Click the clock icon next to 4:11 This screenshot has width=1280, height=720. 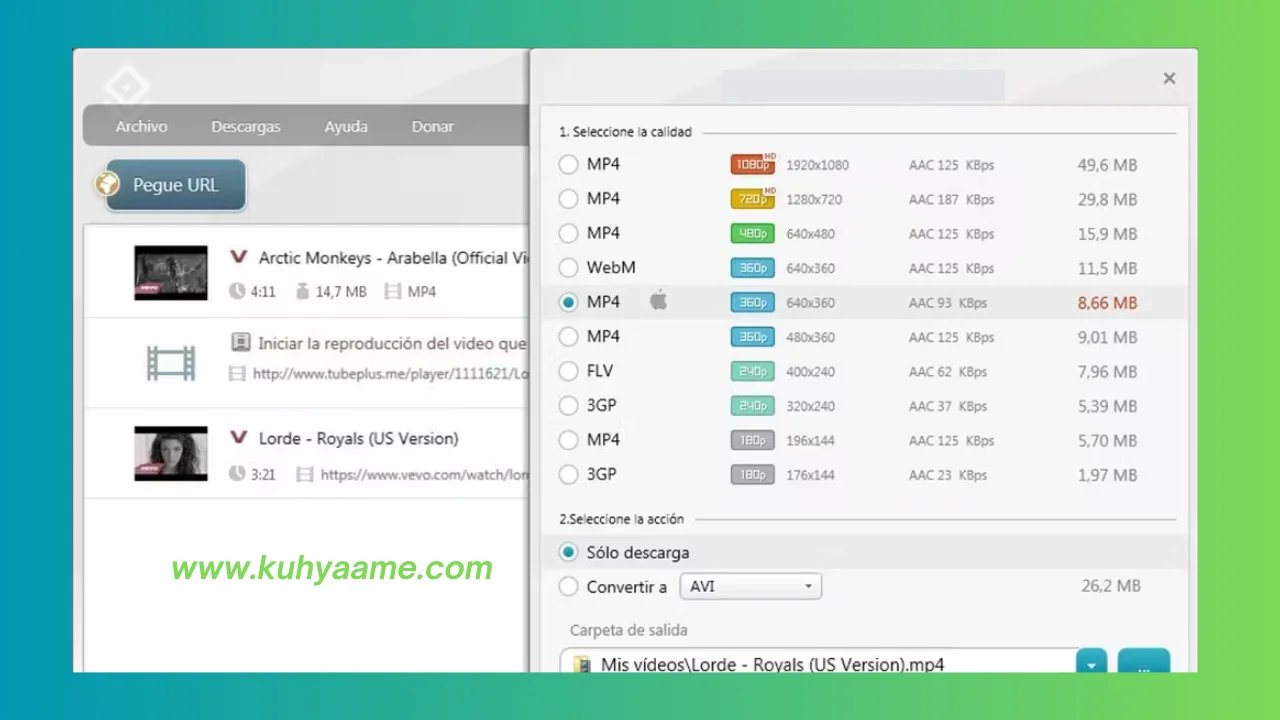pos(237,292)
